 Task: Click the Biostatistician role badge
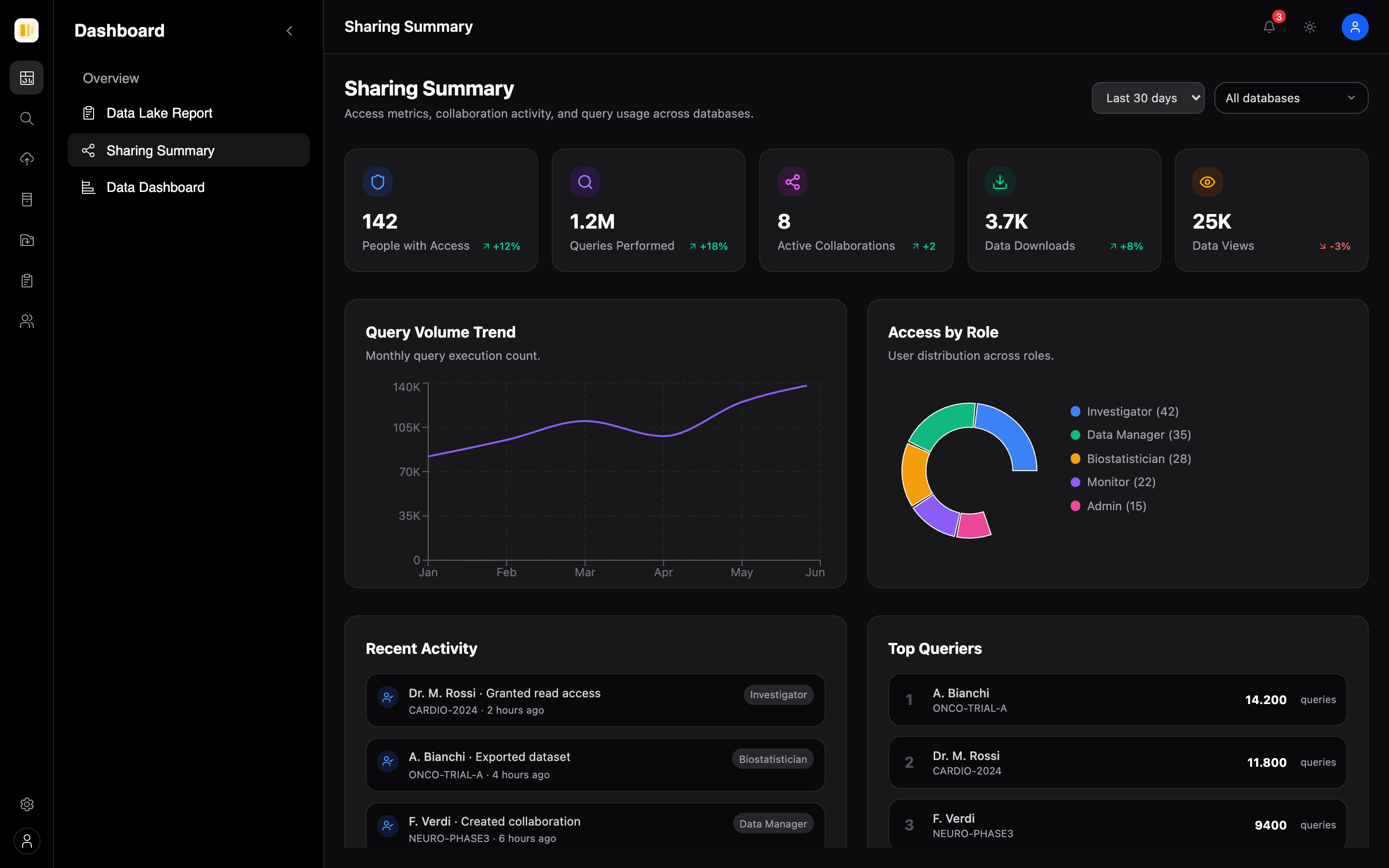coord(773,759)
